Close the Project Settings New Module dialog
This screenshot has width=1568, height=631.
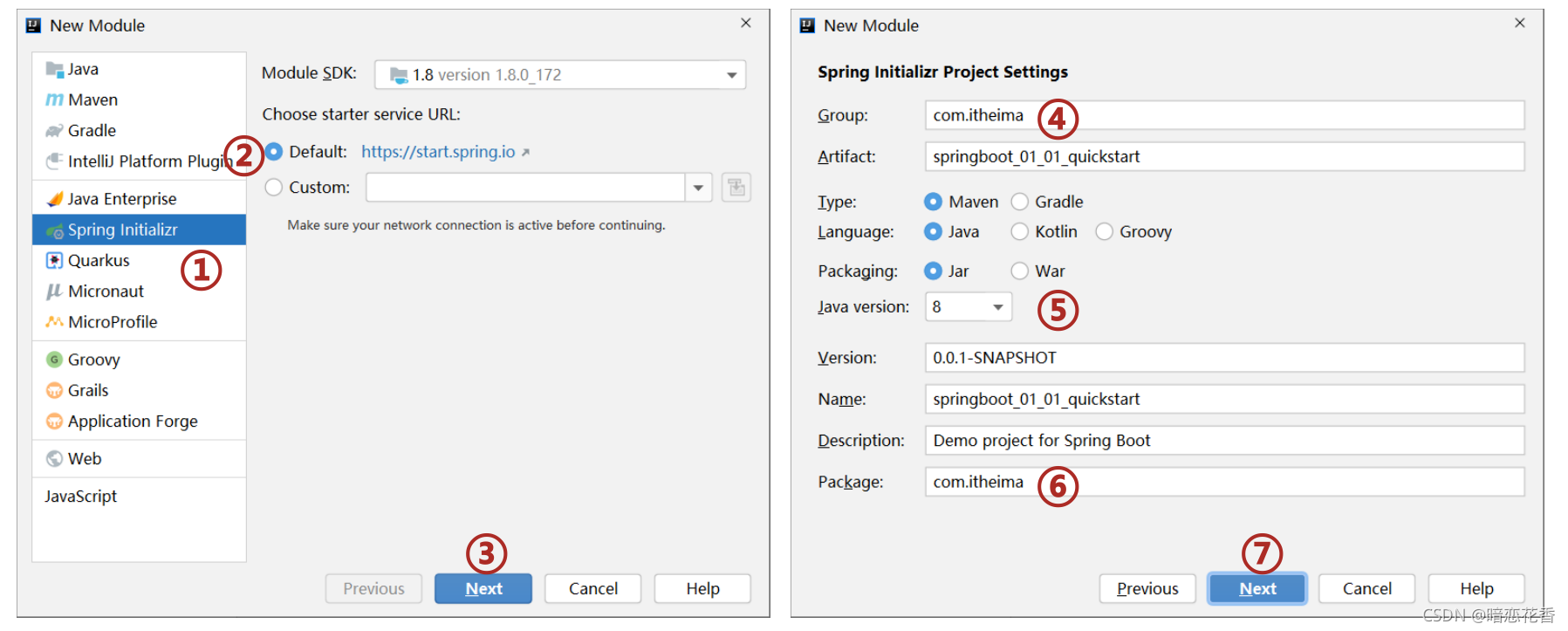1520,24
